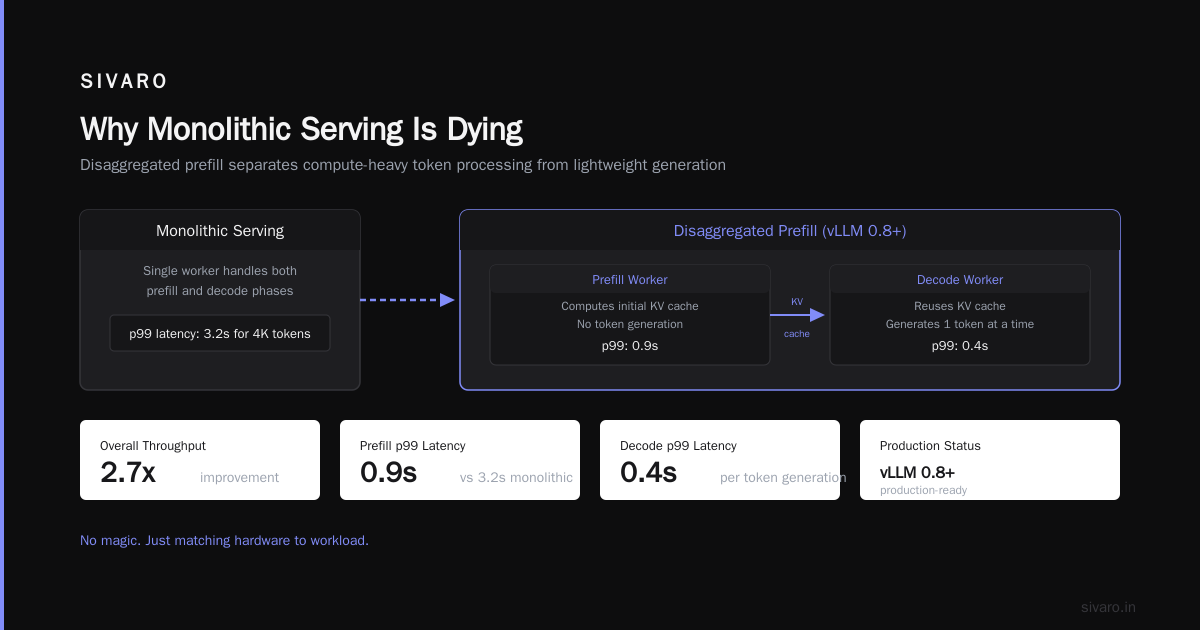Click the 'p99: 0.4s' value
The height and width of the screenshot is (630, 1200).
(960, 346)
